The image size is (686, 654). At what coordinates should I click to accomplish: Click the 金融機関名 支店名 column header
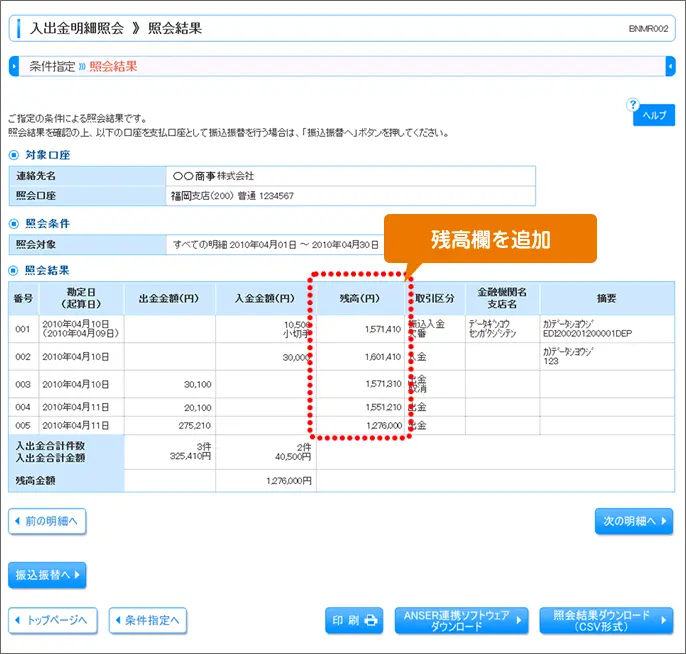coord(502,298)
